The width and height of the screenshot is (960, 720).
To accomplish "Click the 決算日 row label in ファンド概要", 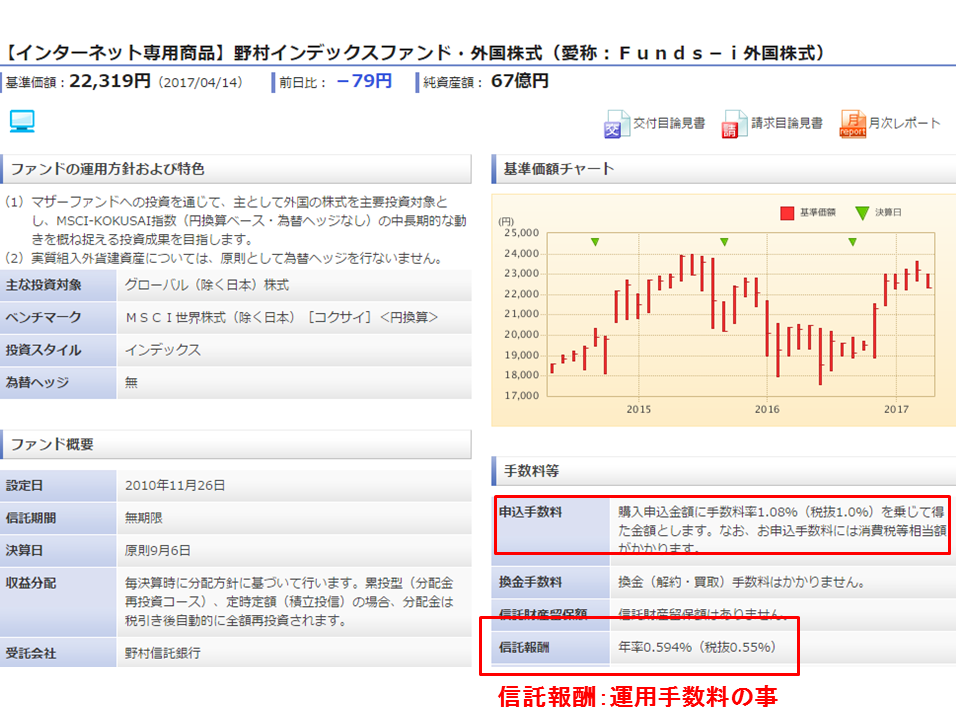I will (x=24, y=550).
